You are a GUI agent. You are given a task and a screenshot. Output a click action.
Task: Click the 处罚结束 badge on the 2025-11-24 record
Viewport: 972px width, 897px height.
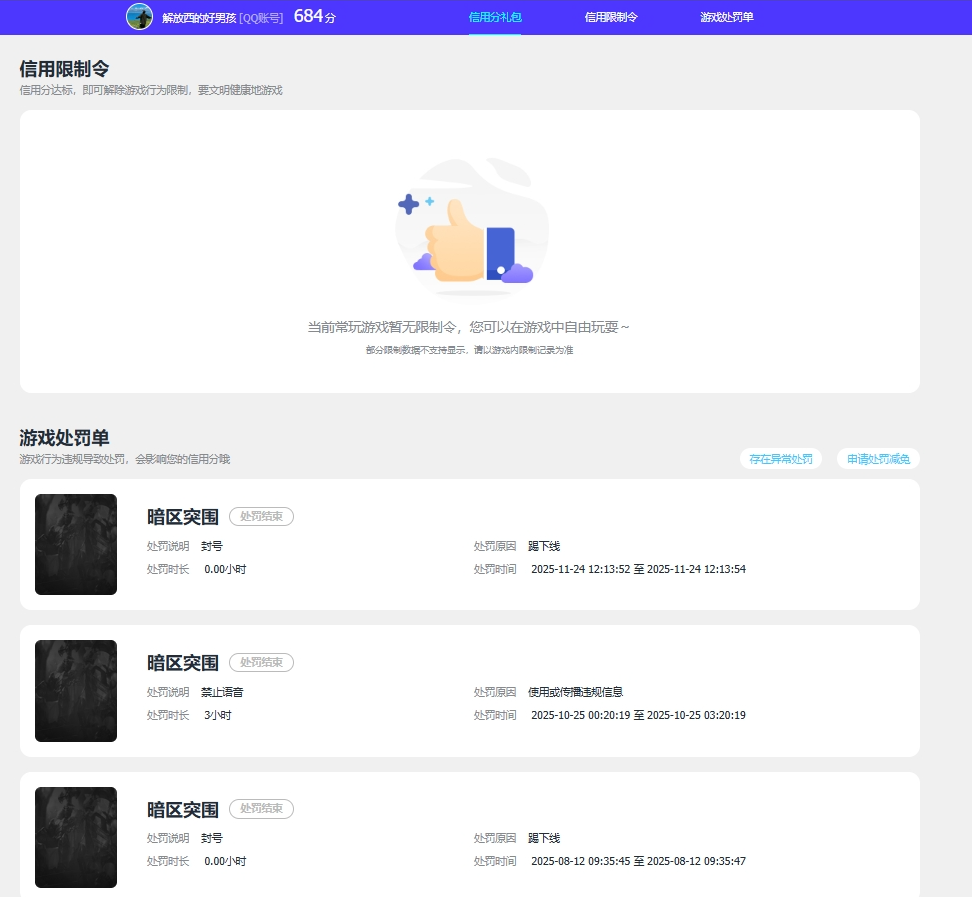pyautogui.click(x=261, y=516)
